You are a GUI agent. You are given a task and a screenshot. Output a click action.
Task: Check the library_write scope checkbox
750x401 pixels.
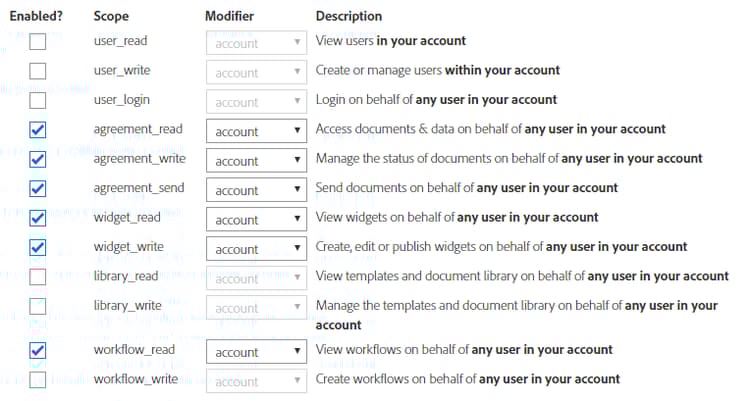pyautogui.click(x=37, y=306)
